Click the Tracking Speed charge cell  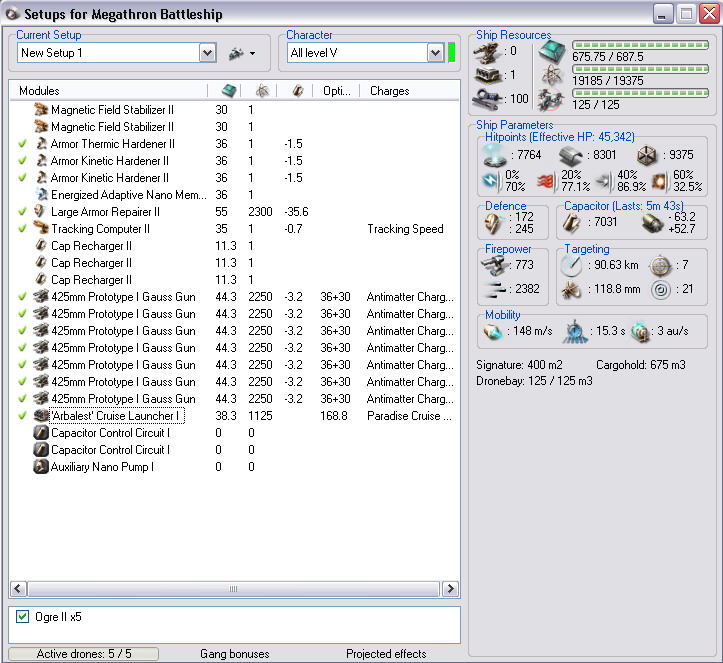pyautogui.click(x=405, y=229)
